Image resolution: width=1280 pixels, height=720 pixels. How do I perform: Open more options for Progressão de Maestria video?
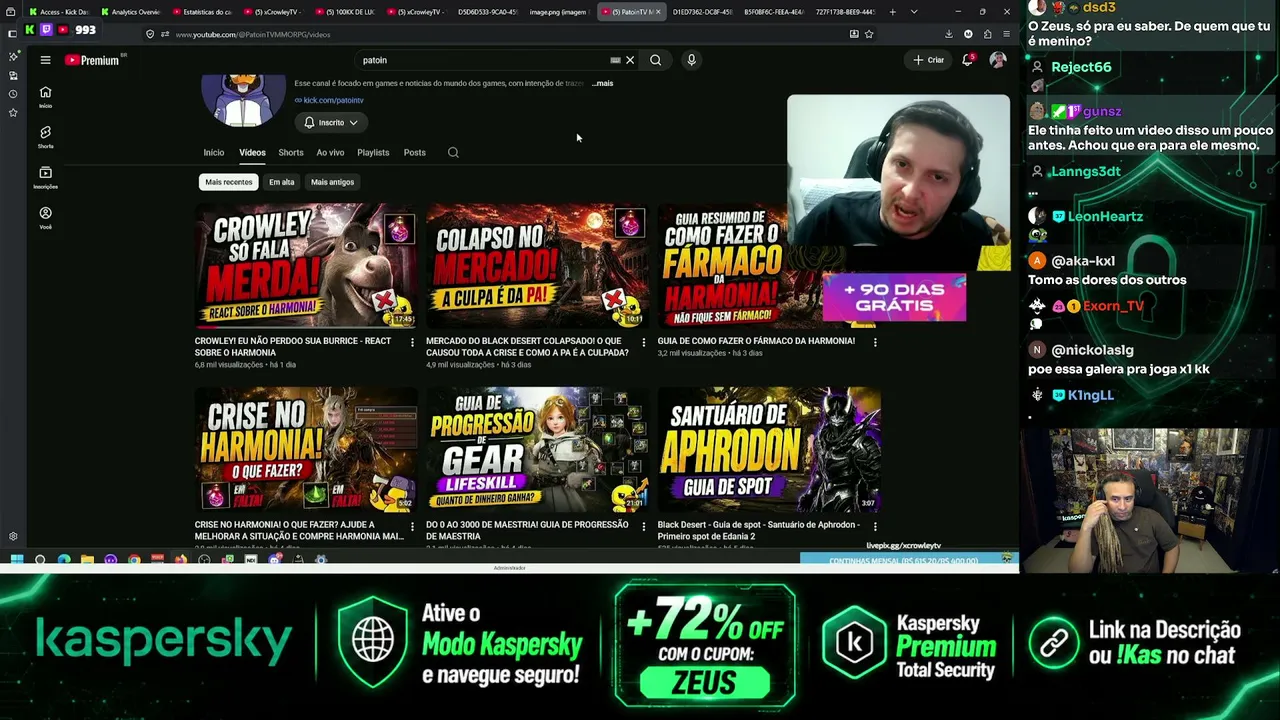click(643, 526)
